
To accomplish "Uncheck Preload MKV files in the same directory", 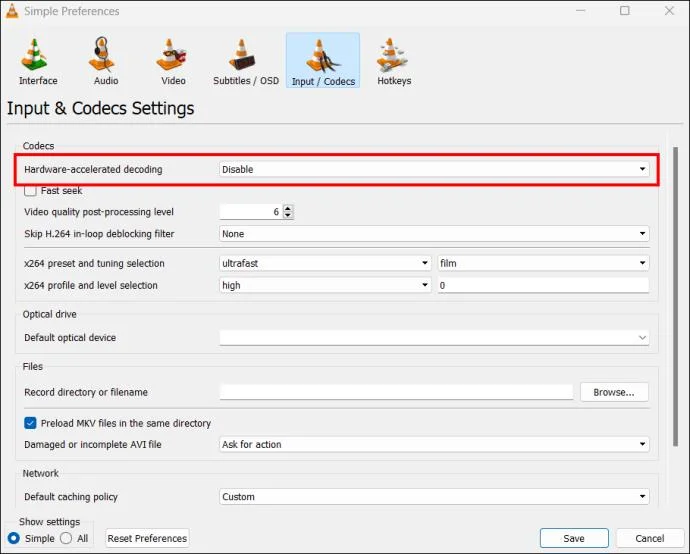I will (x=30, y=423).
